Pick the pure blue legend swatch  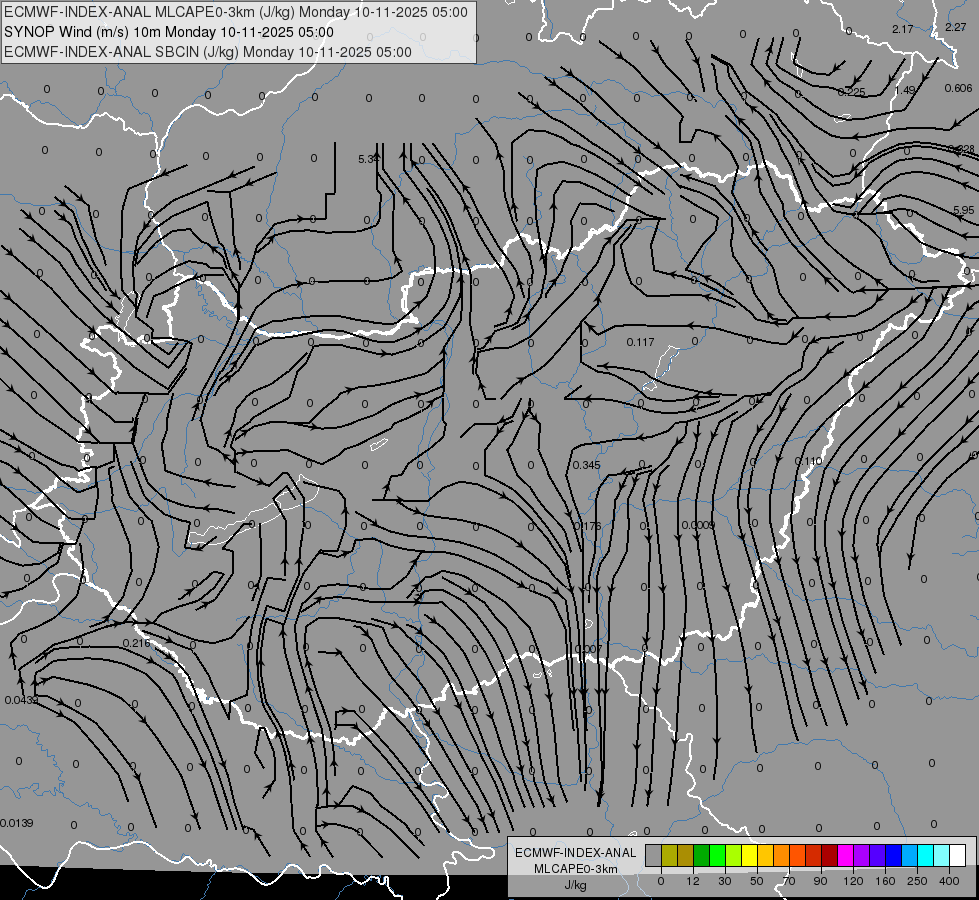893,856
